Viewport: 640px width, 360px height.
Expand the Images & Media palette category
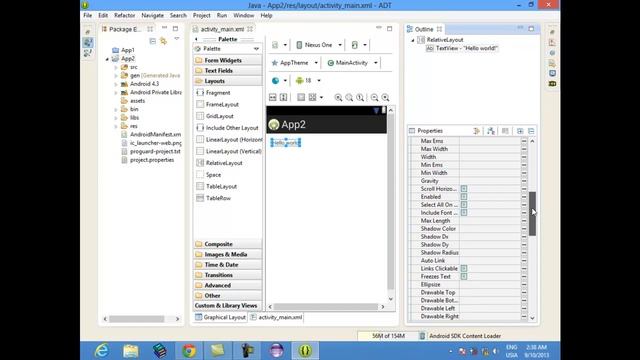228,254
